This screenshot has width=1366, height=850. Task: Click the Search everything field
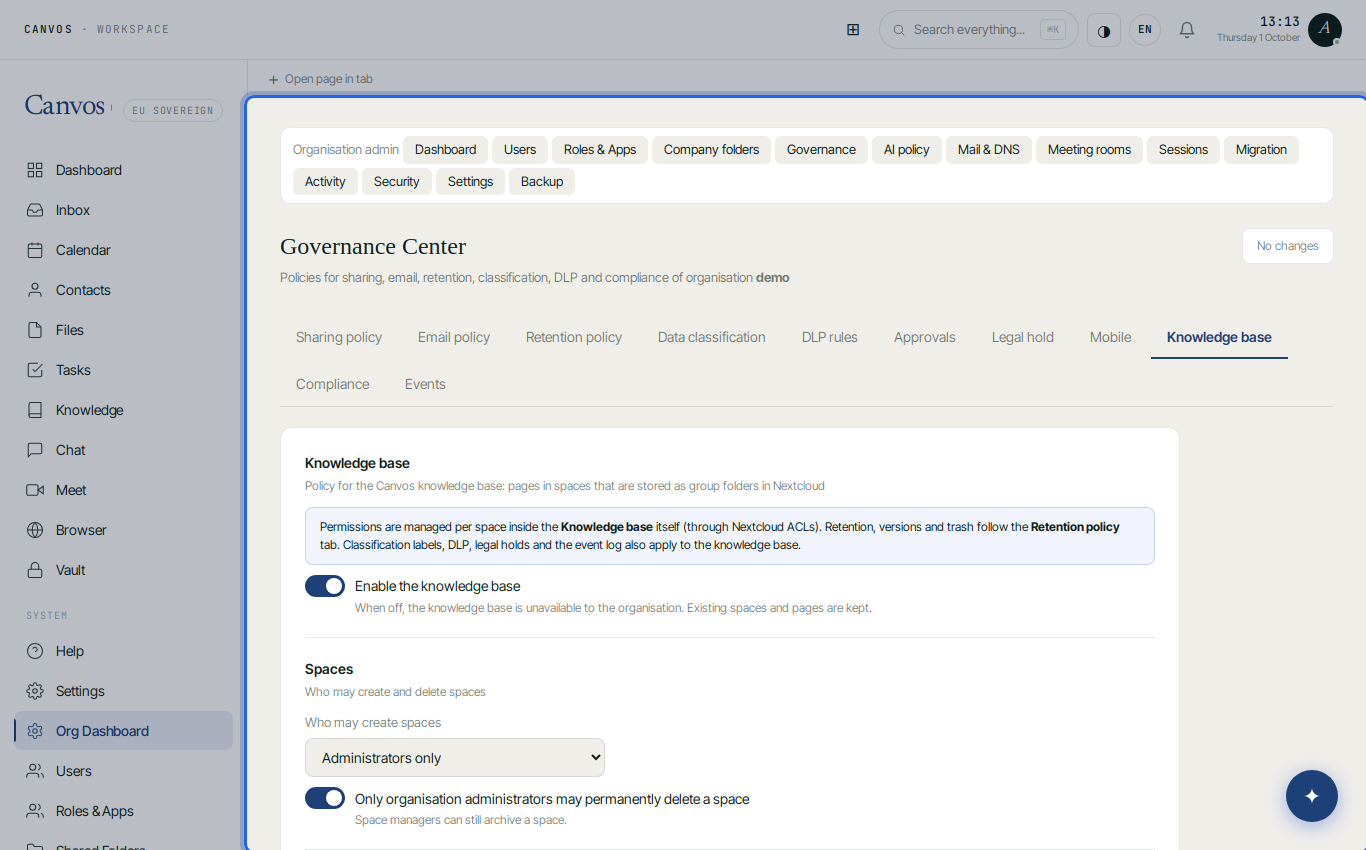pyautogui.click(x=979, y=30)
